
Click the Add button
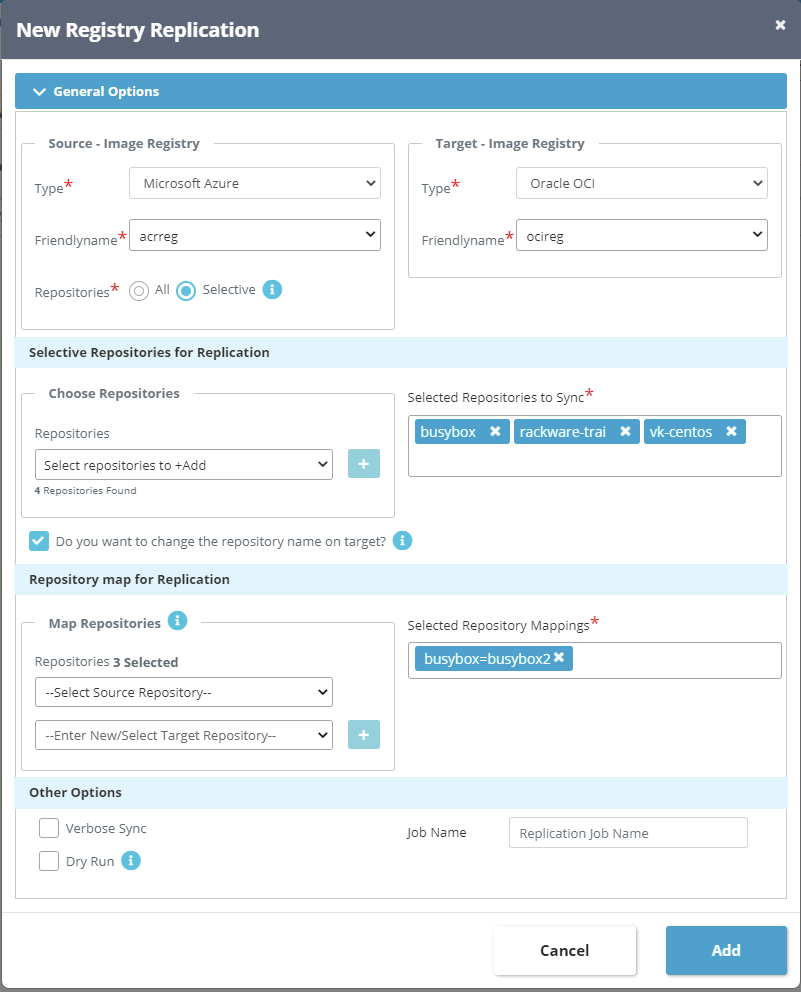726,950
